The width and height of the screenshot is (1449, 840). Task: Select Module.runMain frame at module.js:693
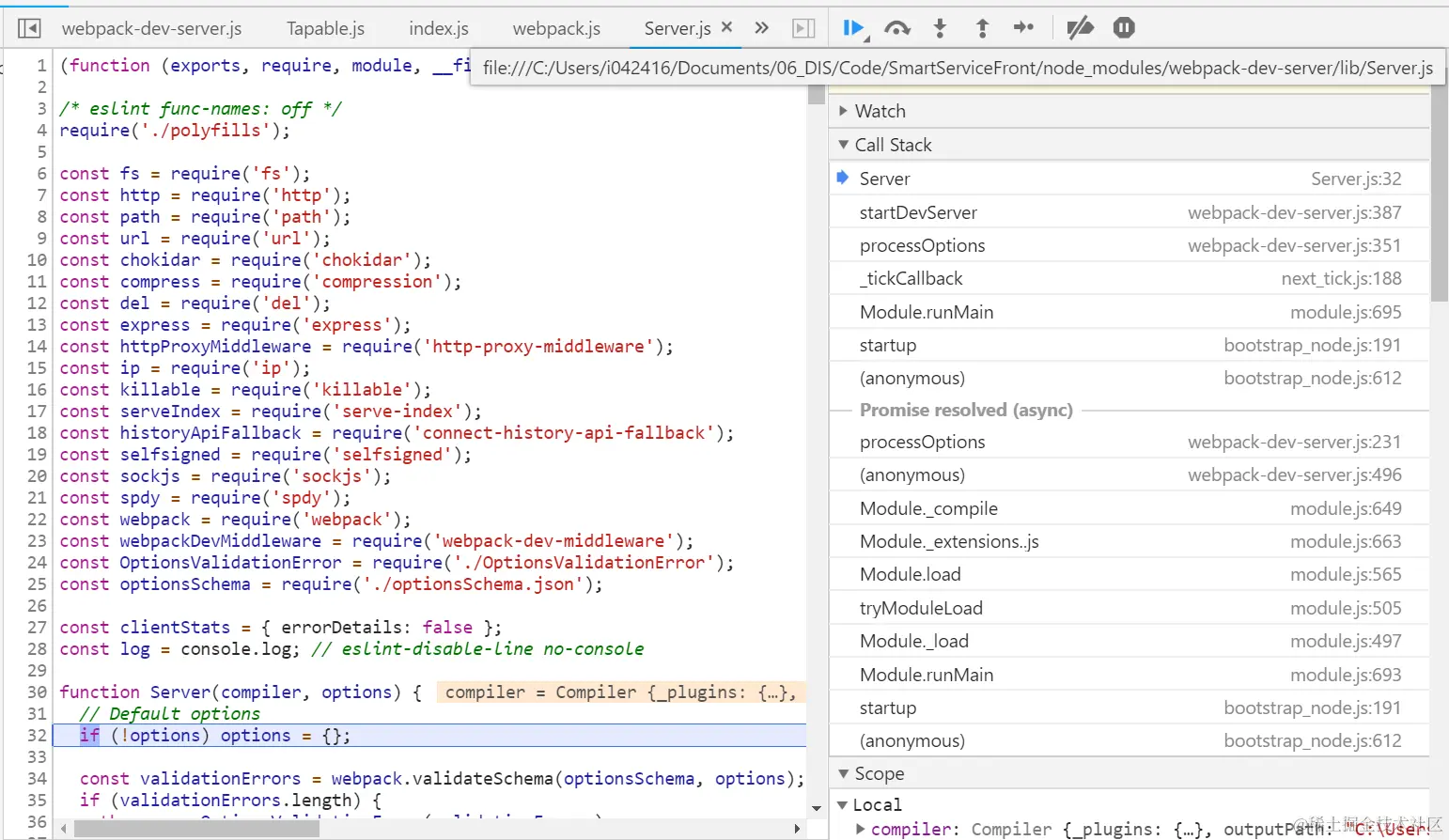click(x=1130, y=675)
